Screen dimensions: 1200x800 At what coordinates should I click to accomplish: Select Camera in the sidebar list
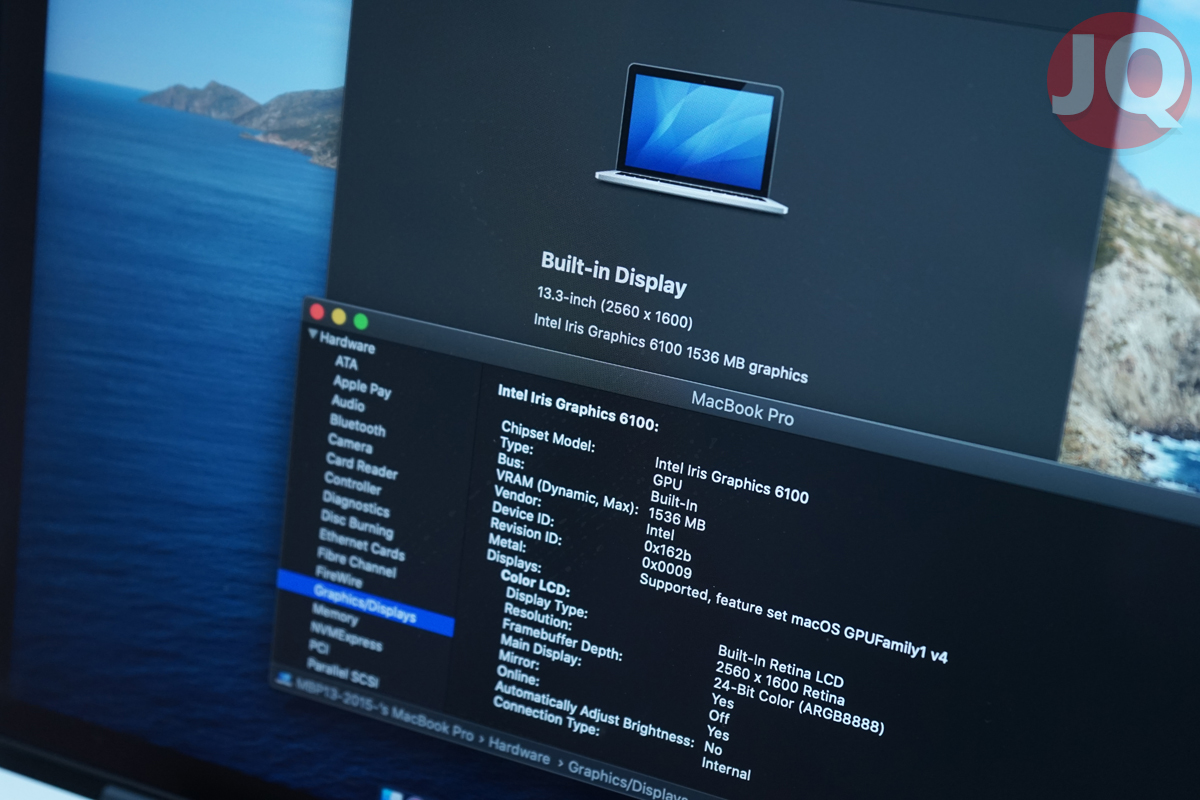(350, 443)
